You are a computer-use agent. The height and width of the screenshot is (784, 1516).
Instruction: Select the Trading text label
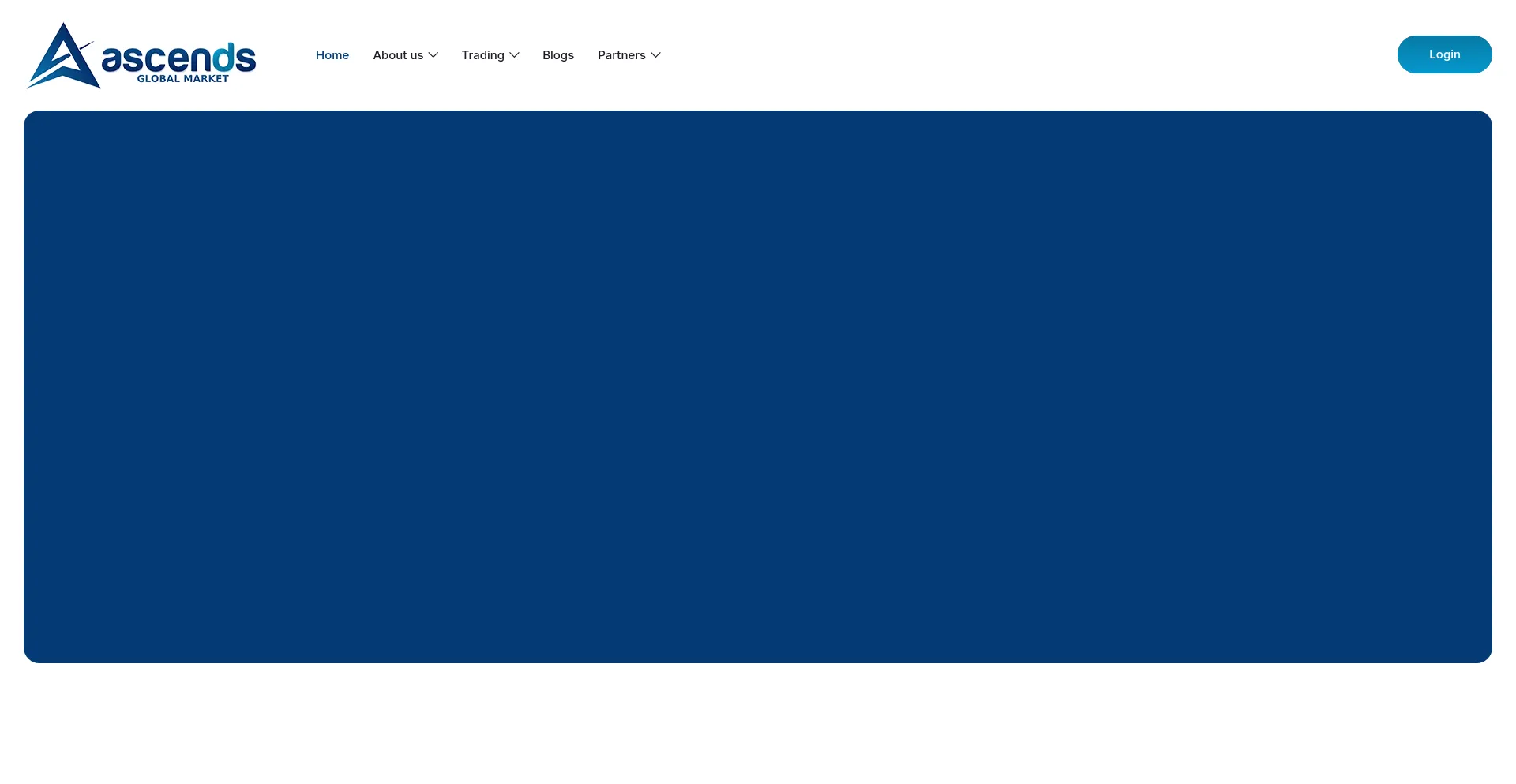click(482, 55)
